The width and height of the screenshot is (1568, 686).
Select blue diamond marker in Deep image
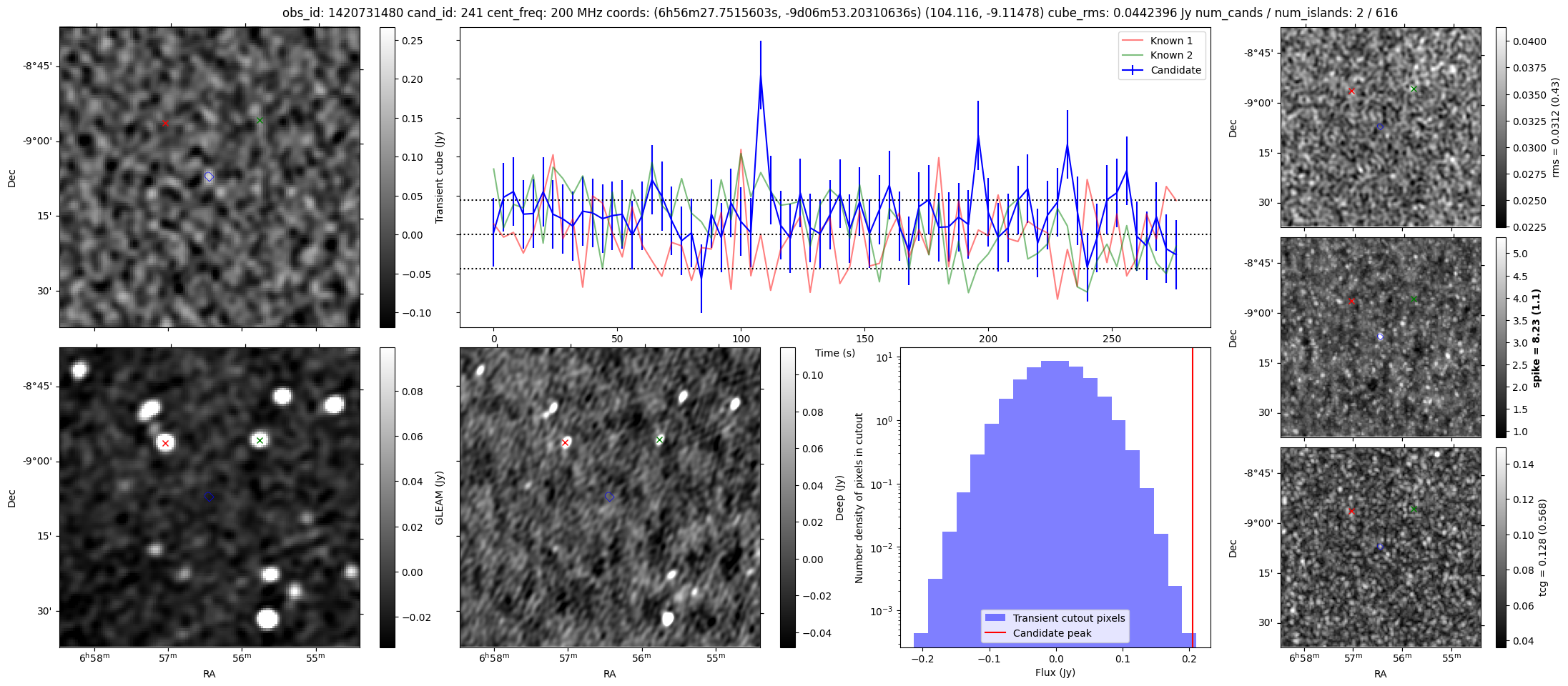tap(609, 497)
